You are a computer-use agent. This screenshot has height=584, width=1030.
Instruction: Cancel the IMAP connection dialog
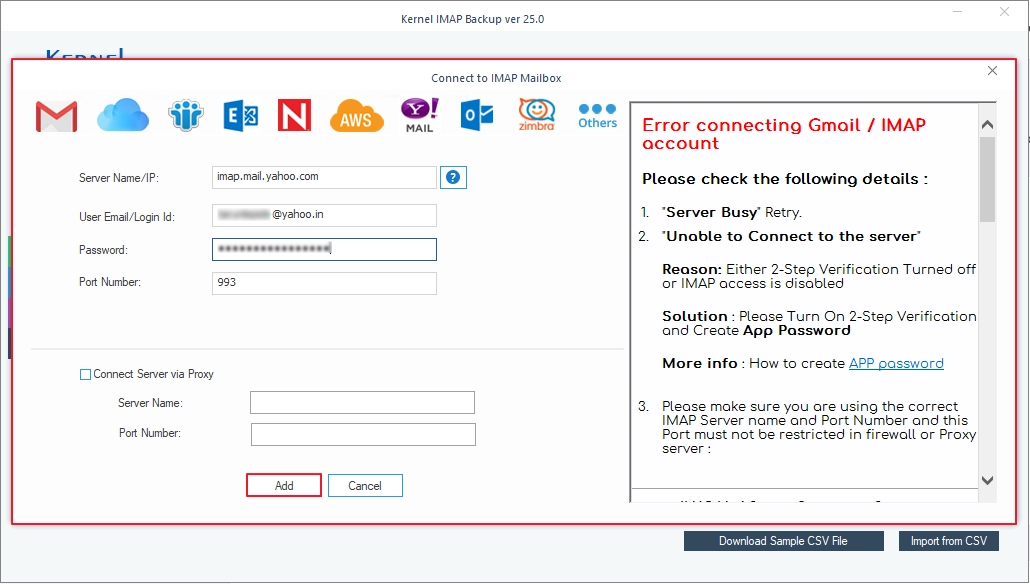365,485
